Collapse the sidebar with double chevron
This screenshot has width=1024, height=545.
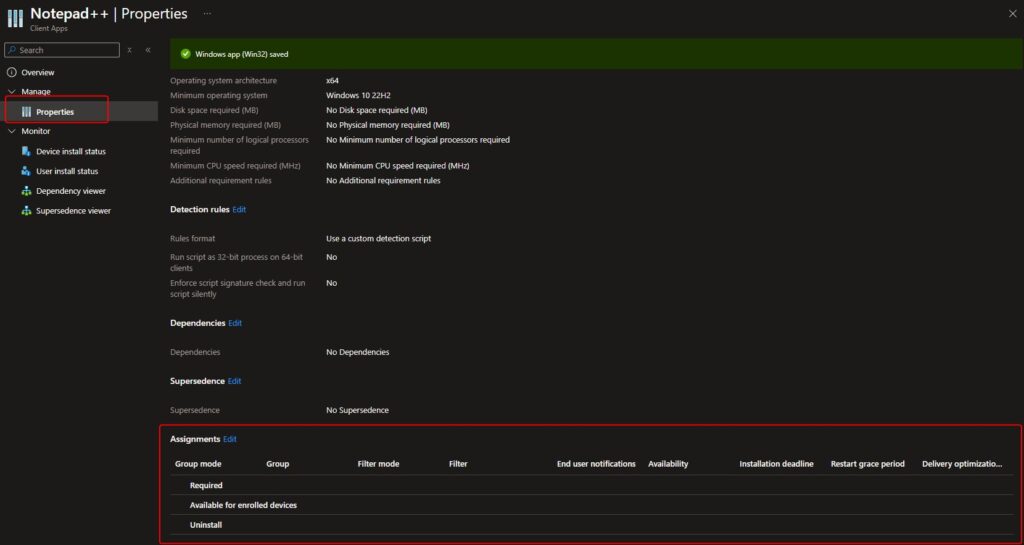pyautogui.click(x=148, y=50)
